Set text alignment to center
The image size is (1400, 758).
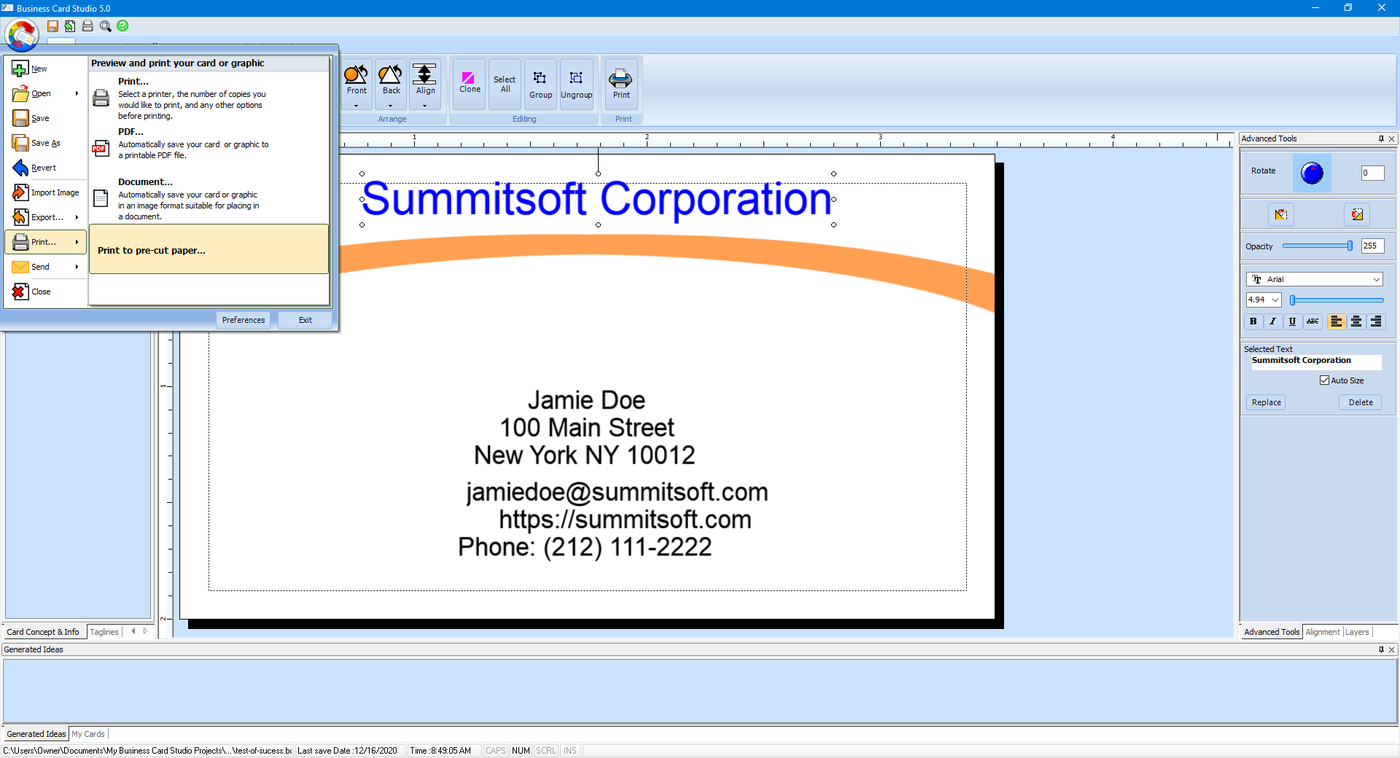click(x=1356, y=322)
